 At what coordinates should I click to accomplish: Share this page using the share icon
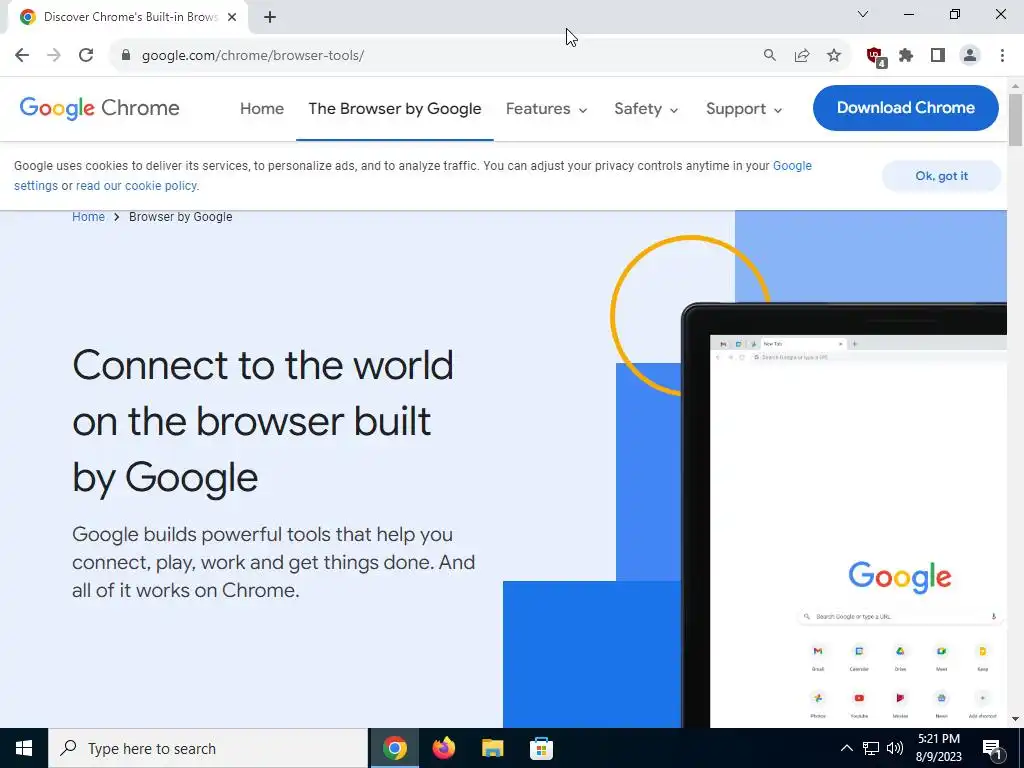802,56
